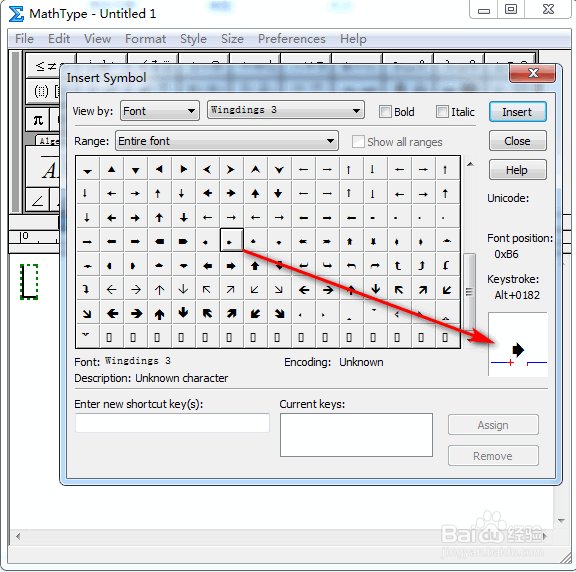
Task: Open the Size menu
Action: 232,39
